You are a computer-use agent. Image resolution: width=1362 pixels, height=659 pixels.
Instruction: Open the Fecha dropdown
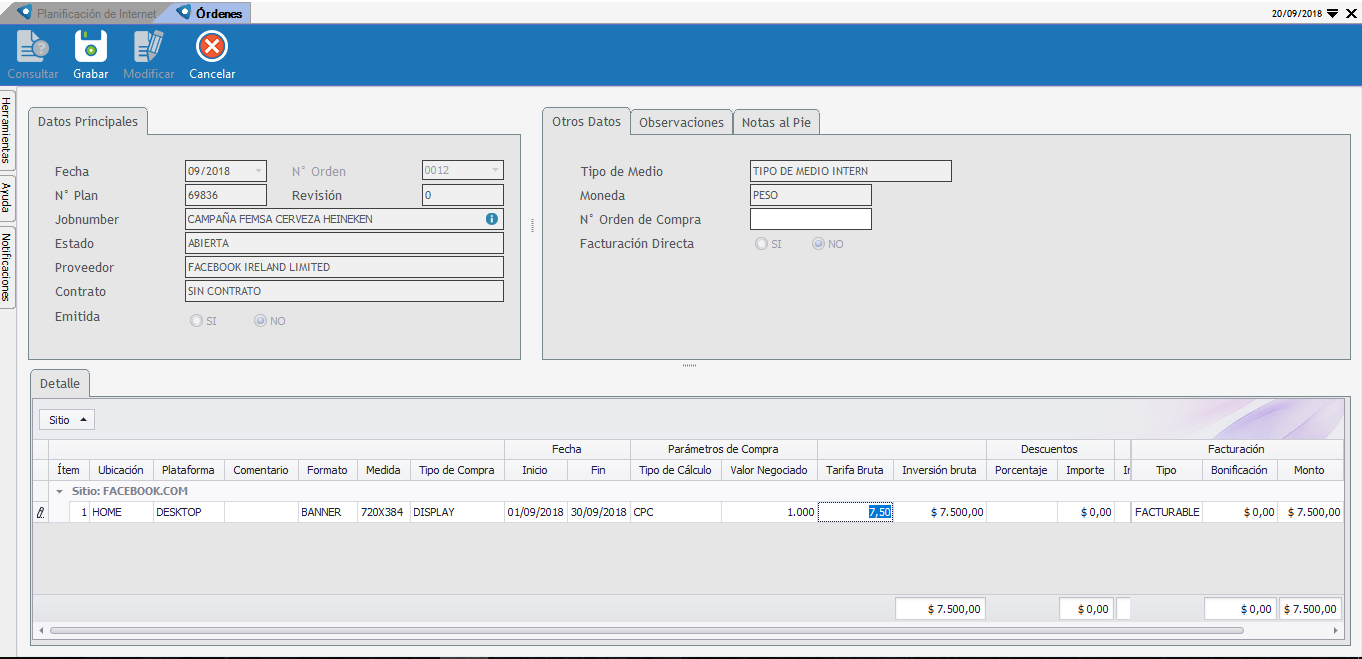(259, 171)
